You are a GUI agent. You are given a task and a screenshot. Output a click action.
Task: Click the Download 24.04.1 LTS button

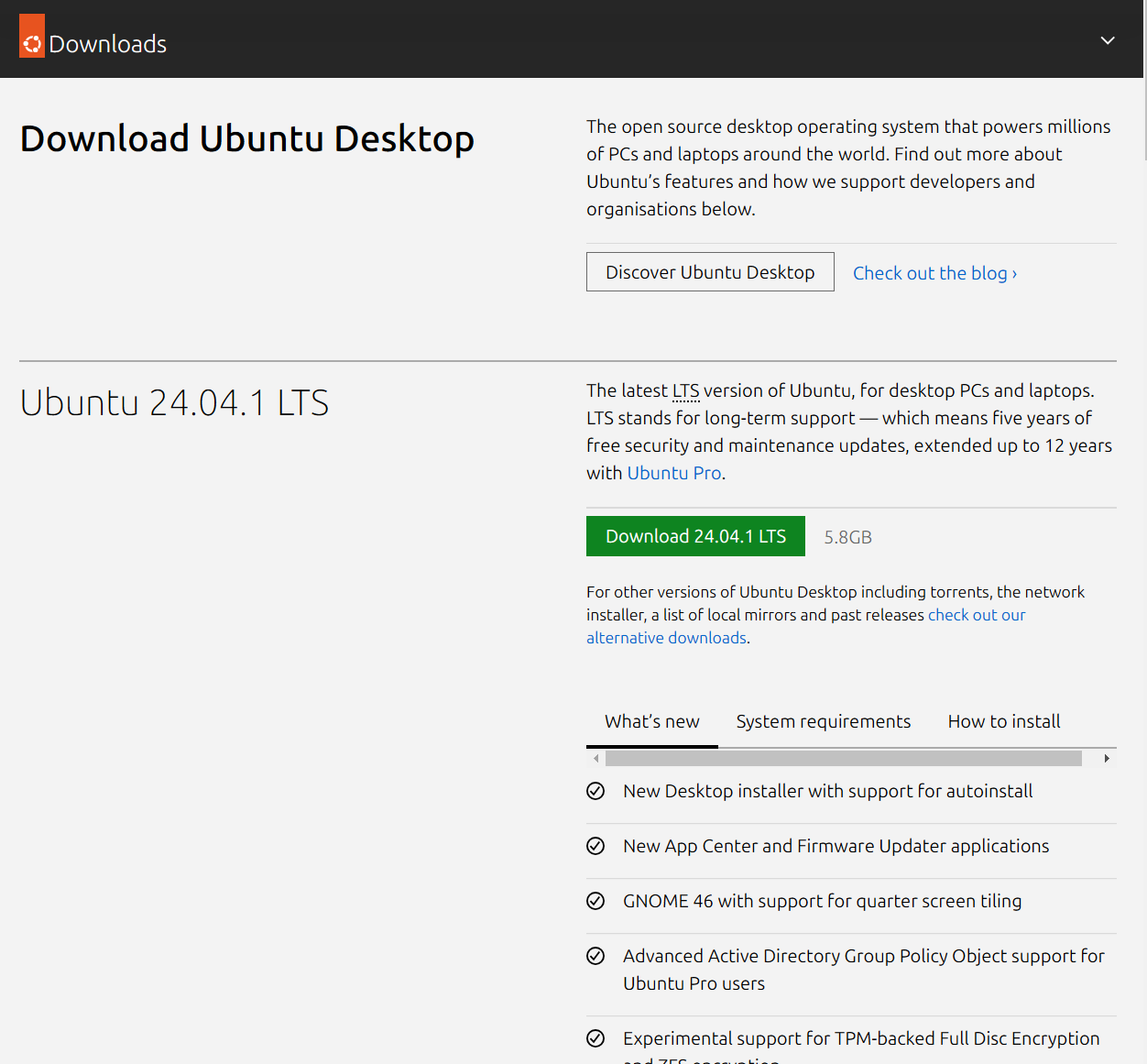pyautogui.click(x=695, y=536)
